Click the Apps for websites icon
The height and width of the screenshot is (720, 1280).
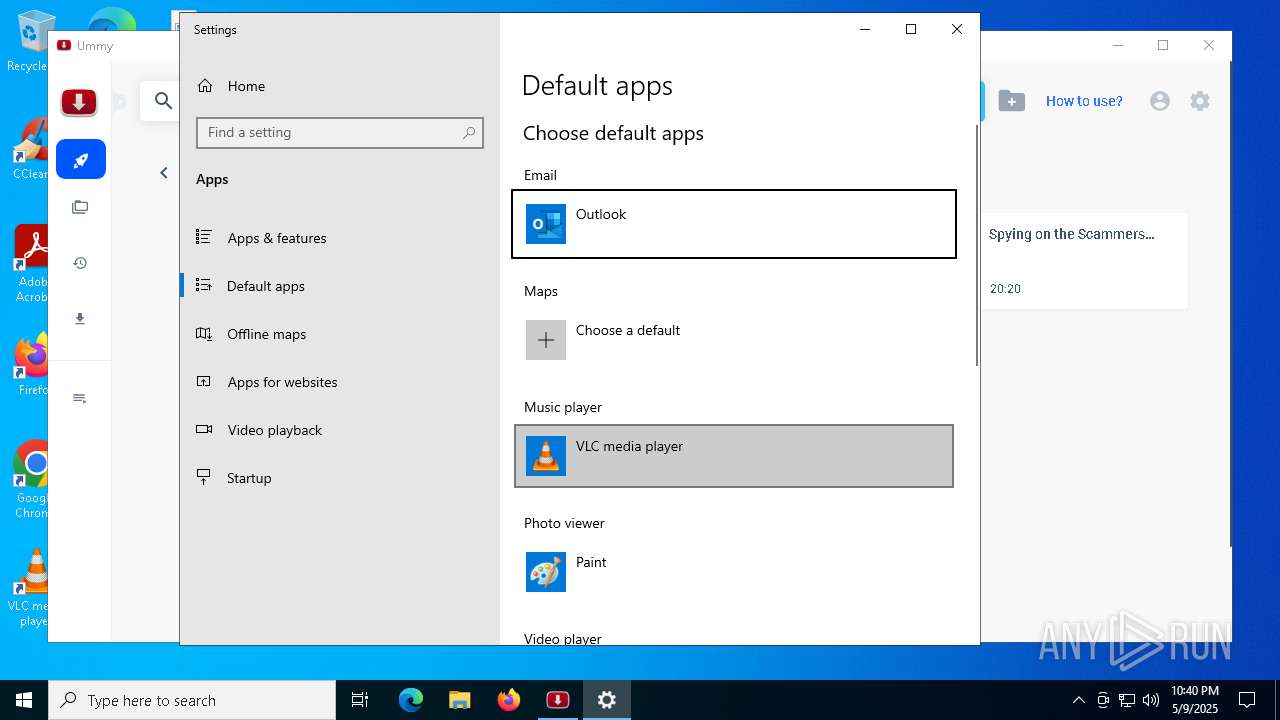204,381
